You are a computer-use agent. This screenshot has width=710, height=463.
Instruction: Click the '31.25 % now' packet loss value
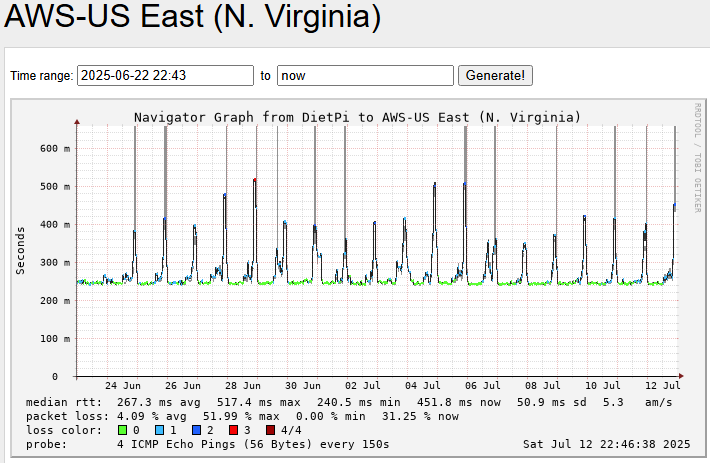pyautogui.click(x=420, y=416)
